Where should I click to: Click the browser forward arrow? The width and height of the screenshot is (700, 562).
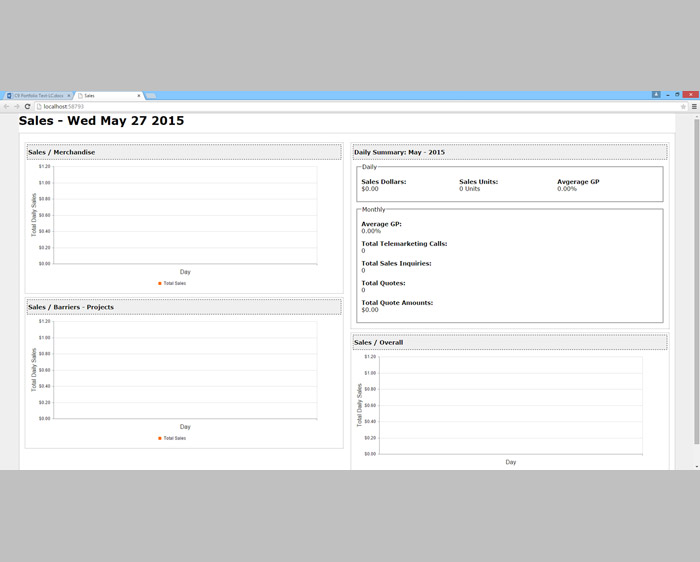point(17,107)
